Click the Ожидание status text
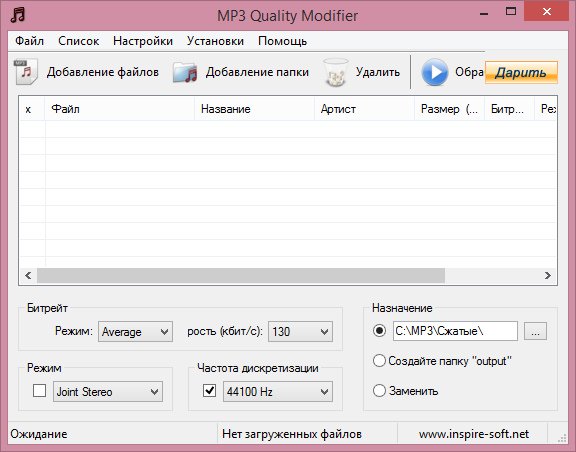Screen dimensions: 576x452 coord(39,434)
